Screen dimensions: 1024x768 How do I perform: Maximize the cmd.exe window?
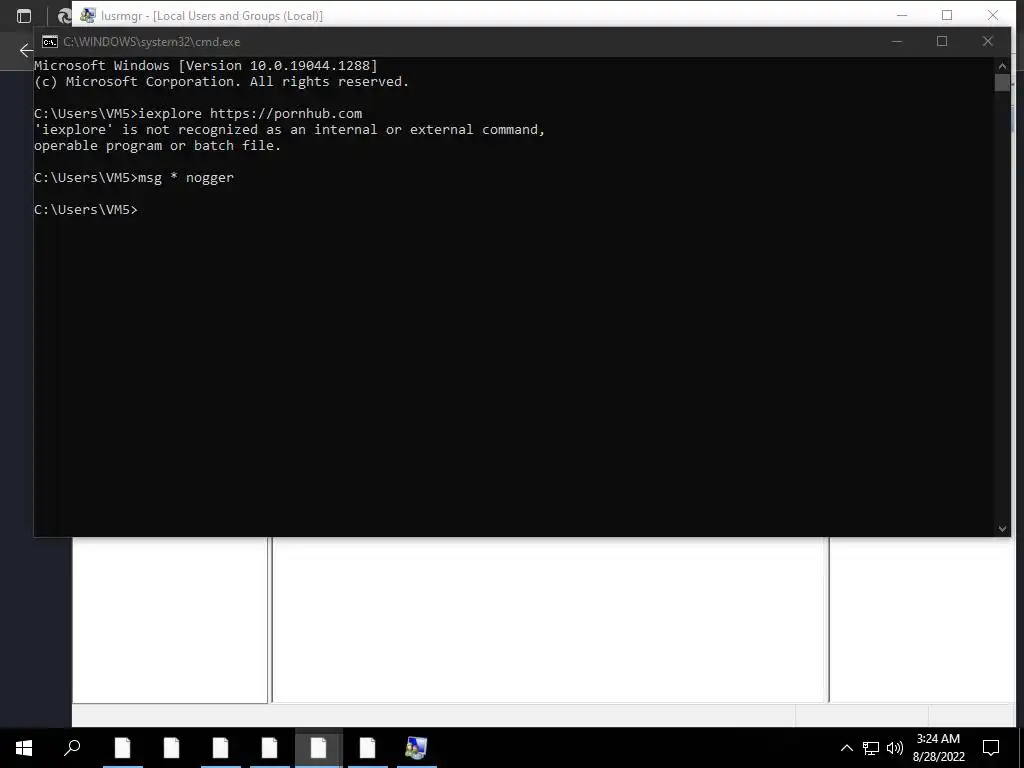942,41
